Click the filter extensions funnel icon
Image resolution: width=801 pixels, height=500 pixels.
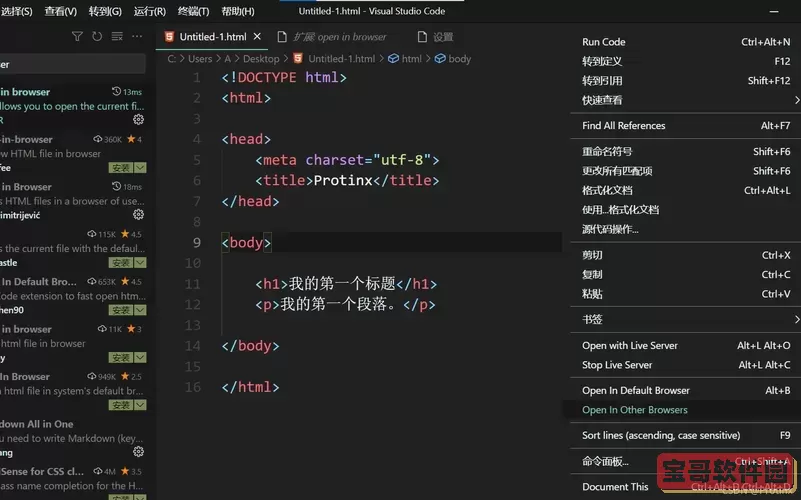77,36
